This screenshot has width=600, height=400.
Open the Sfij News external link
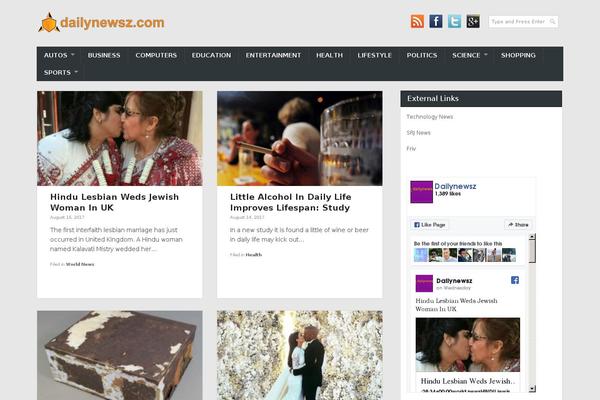(x=419, y=133)
